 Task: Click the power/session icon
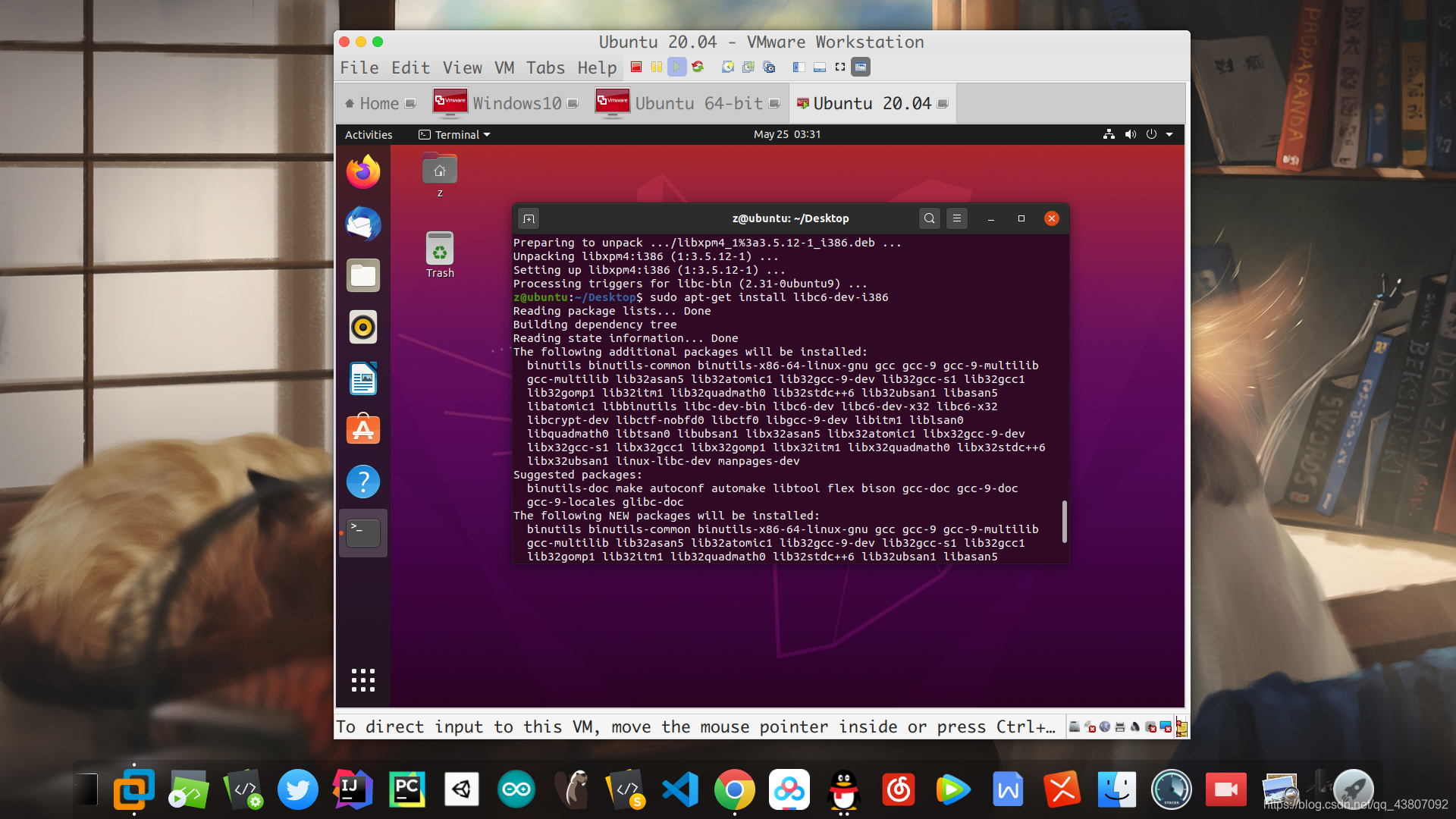click(x=1152, y=134)
